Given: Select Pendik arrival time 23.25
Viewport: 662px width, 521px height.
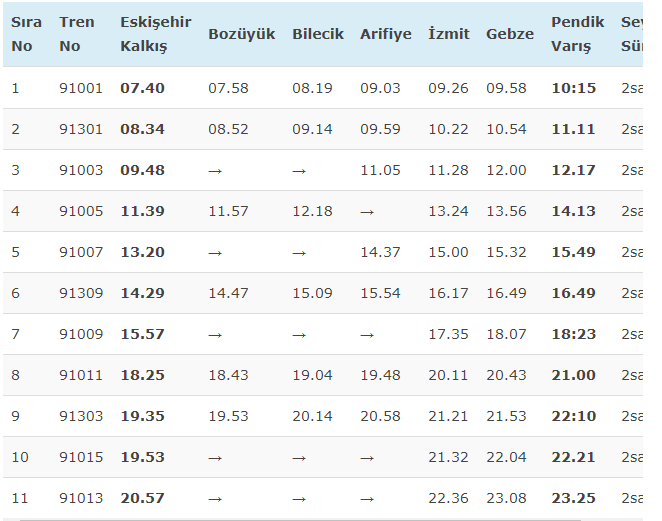Looking at the screenshot, I should [573, 498].
